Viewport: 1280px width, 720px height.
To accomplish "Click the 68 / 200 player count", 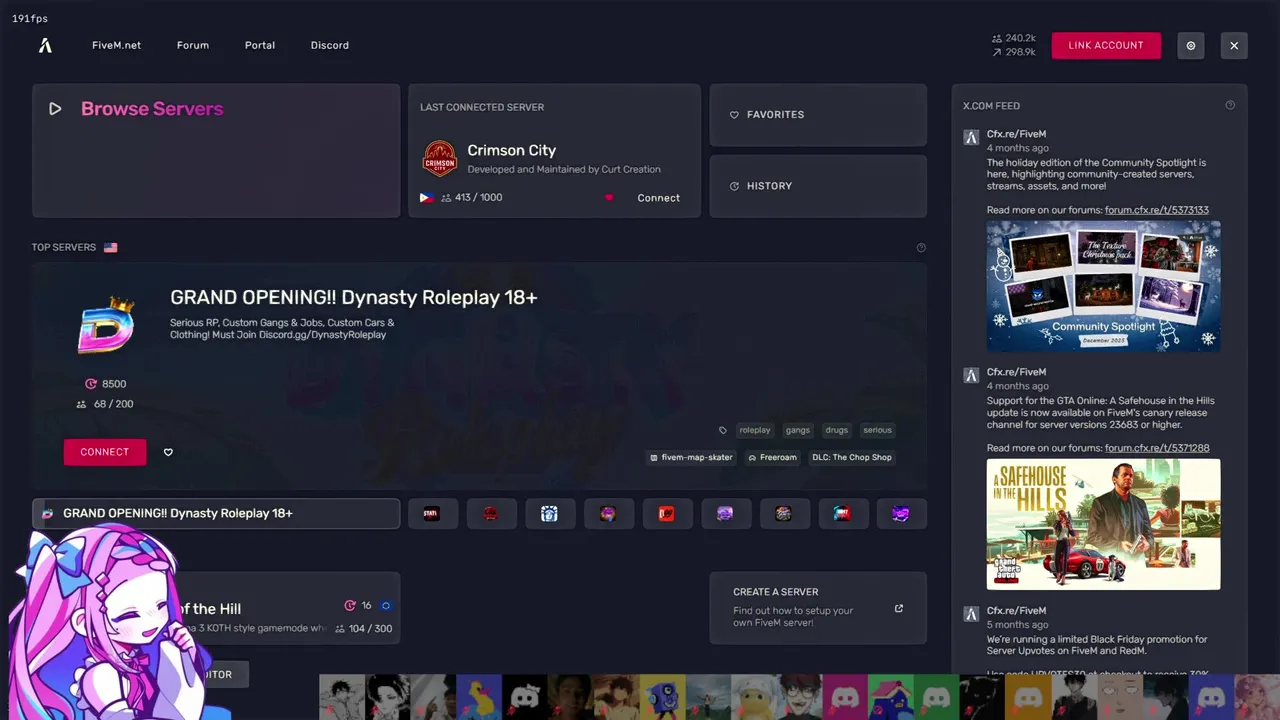I will [x=113, y=404].
